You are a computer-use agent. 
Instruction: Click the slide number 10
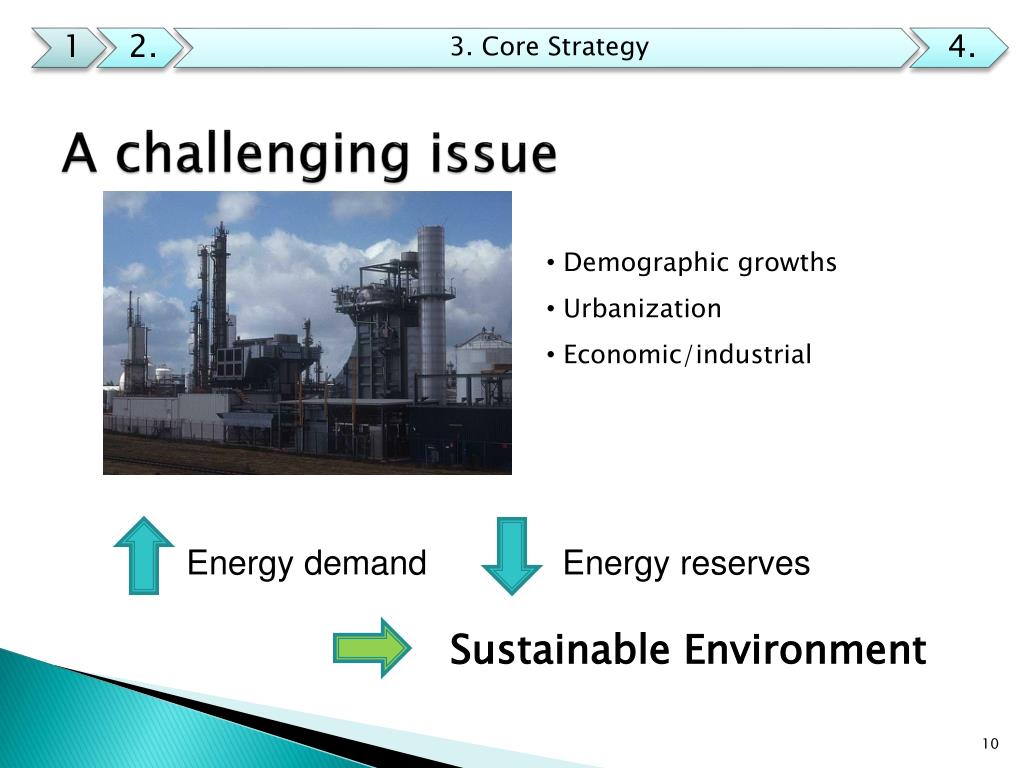[990, 743]
